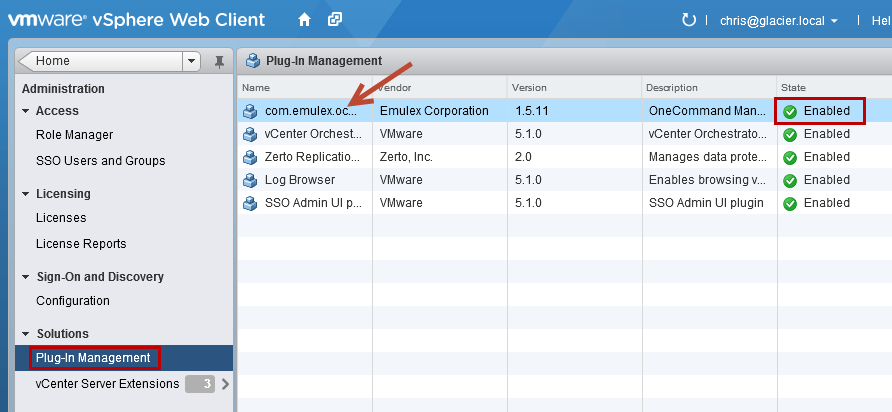
Task: Go to the vSphere Home icon
Action: coord(304,20)
